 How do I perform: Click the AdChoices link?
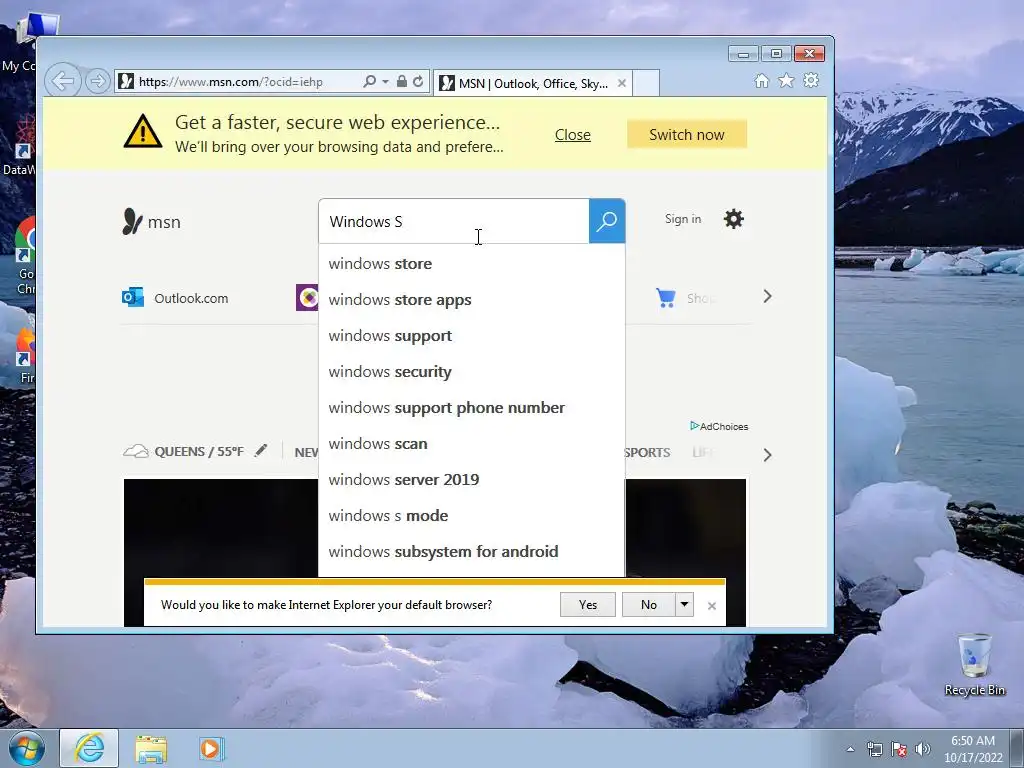point(719,426)
